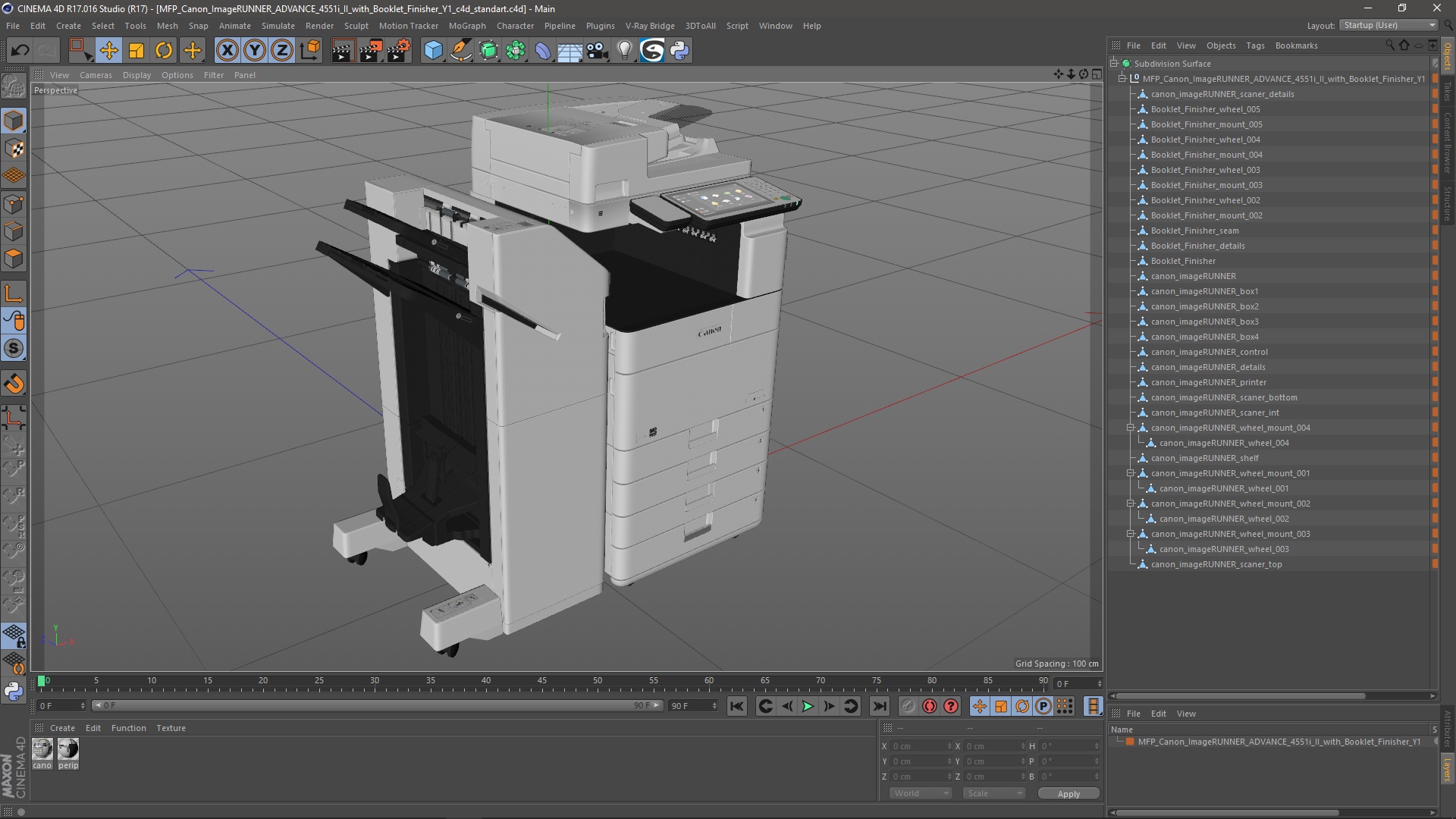The image size is (1456, 819).
Task: Collapse the Subdivision Surface tree node
Action: coord(1114,64)
